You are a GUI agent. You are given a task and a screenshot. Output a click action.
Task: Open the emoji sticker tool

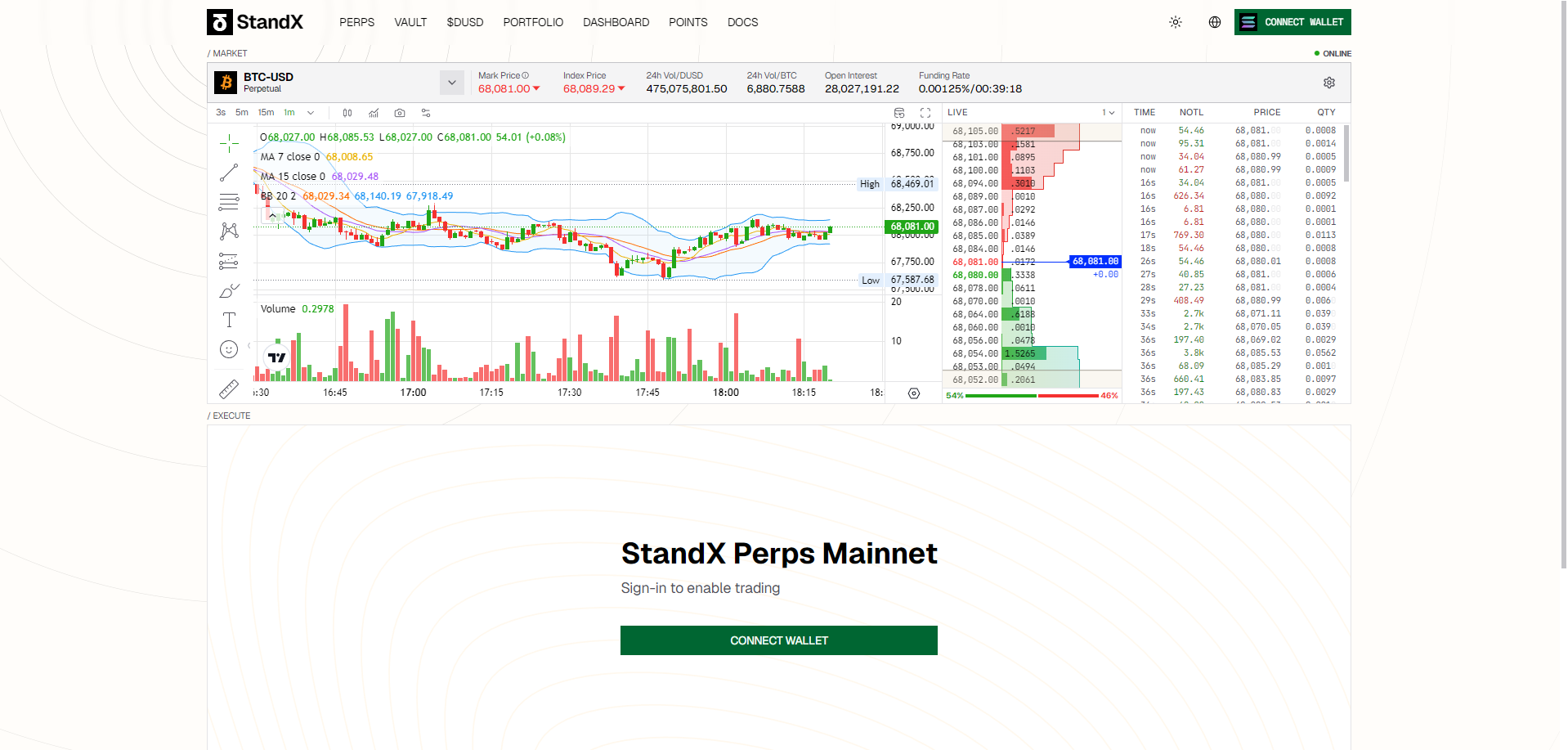point(229,349)
